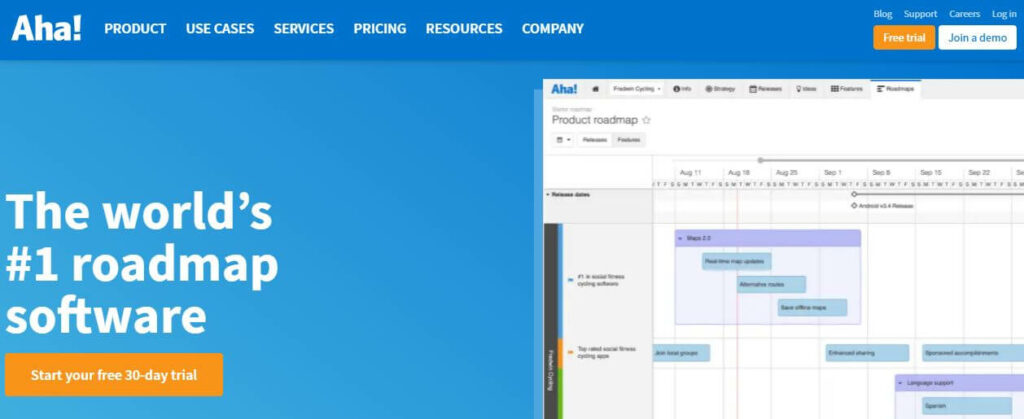1024x419 pixels.
Task: Open the Careers link
Action: pos(965,14)
